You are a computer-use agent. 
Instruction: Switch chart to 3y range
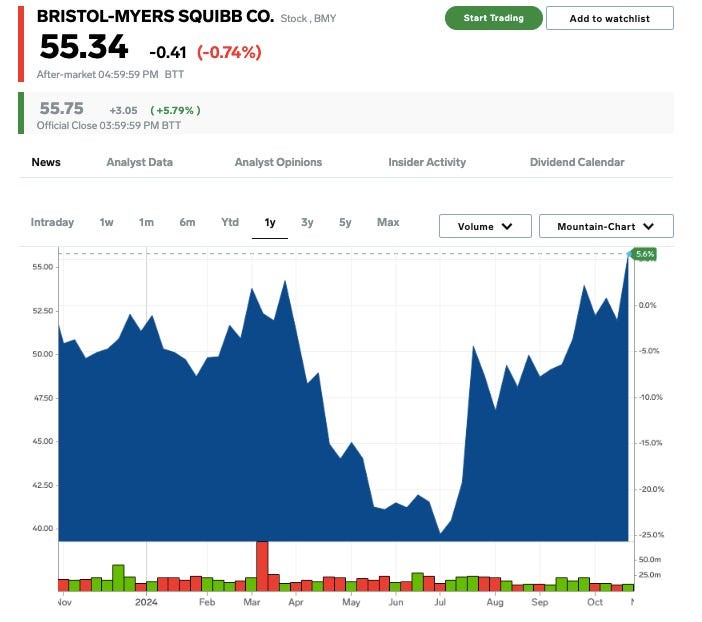(x=307, y=222)
